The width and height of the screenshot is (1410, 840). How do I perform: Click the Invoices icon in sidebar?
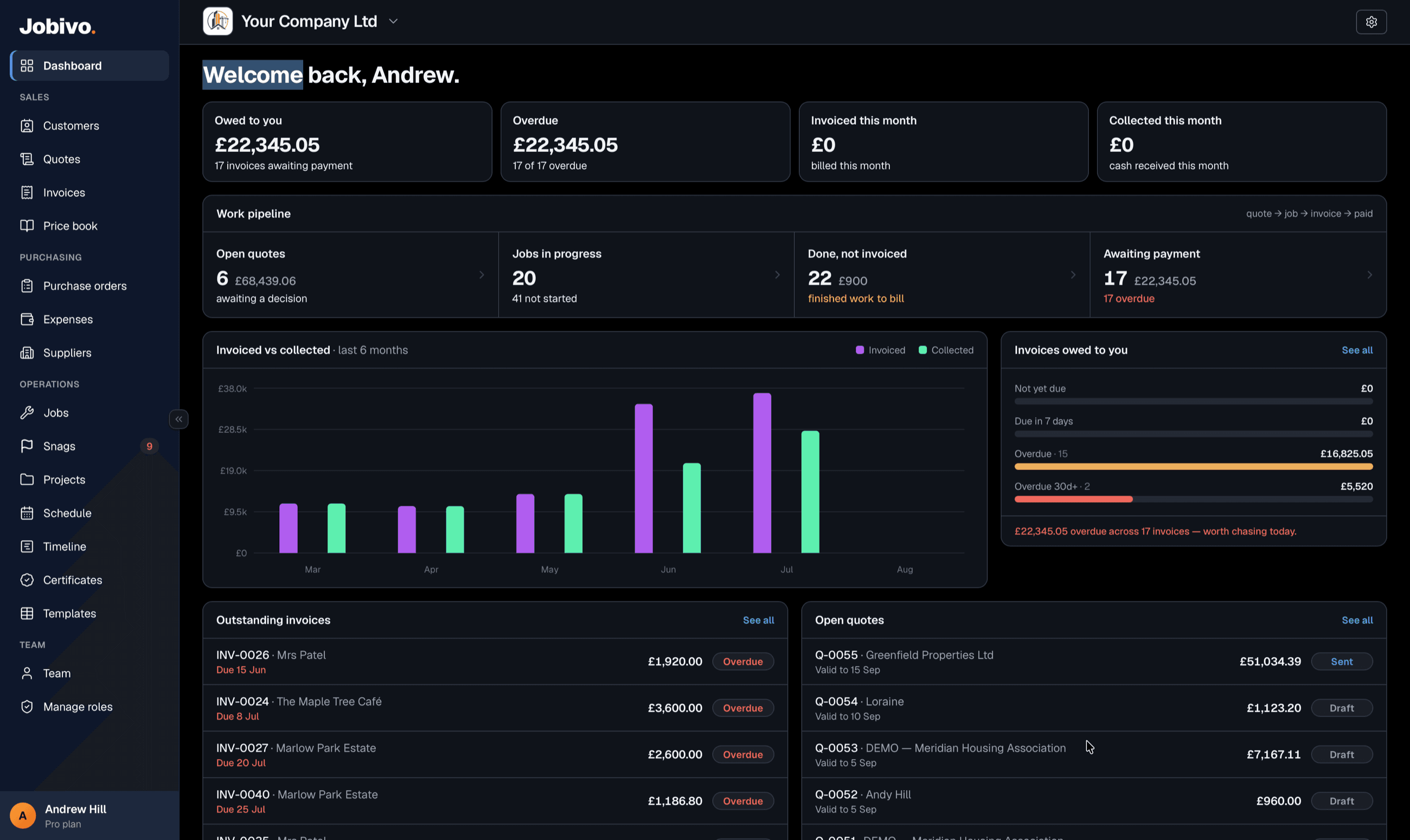pyautogui.click(x=27, y=193)
